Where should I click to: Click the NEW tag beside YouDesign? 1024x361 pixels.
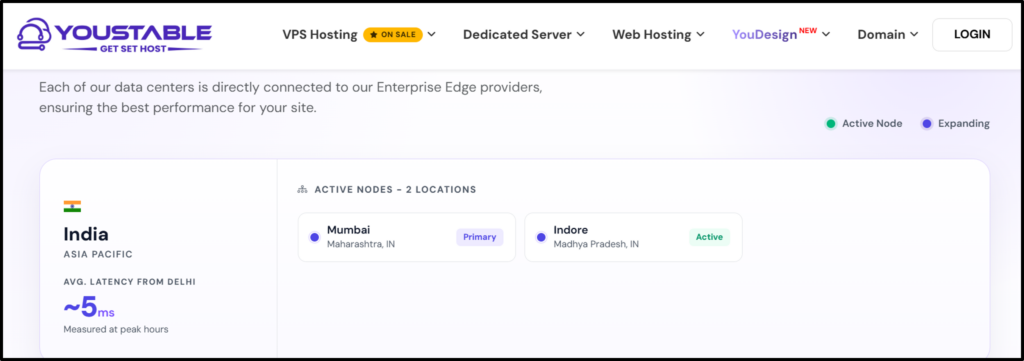(808, 30)
